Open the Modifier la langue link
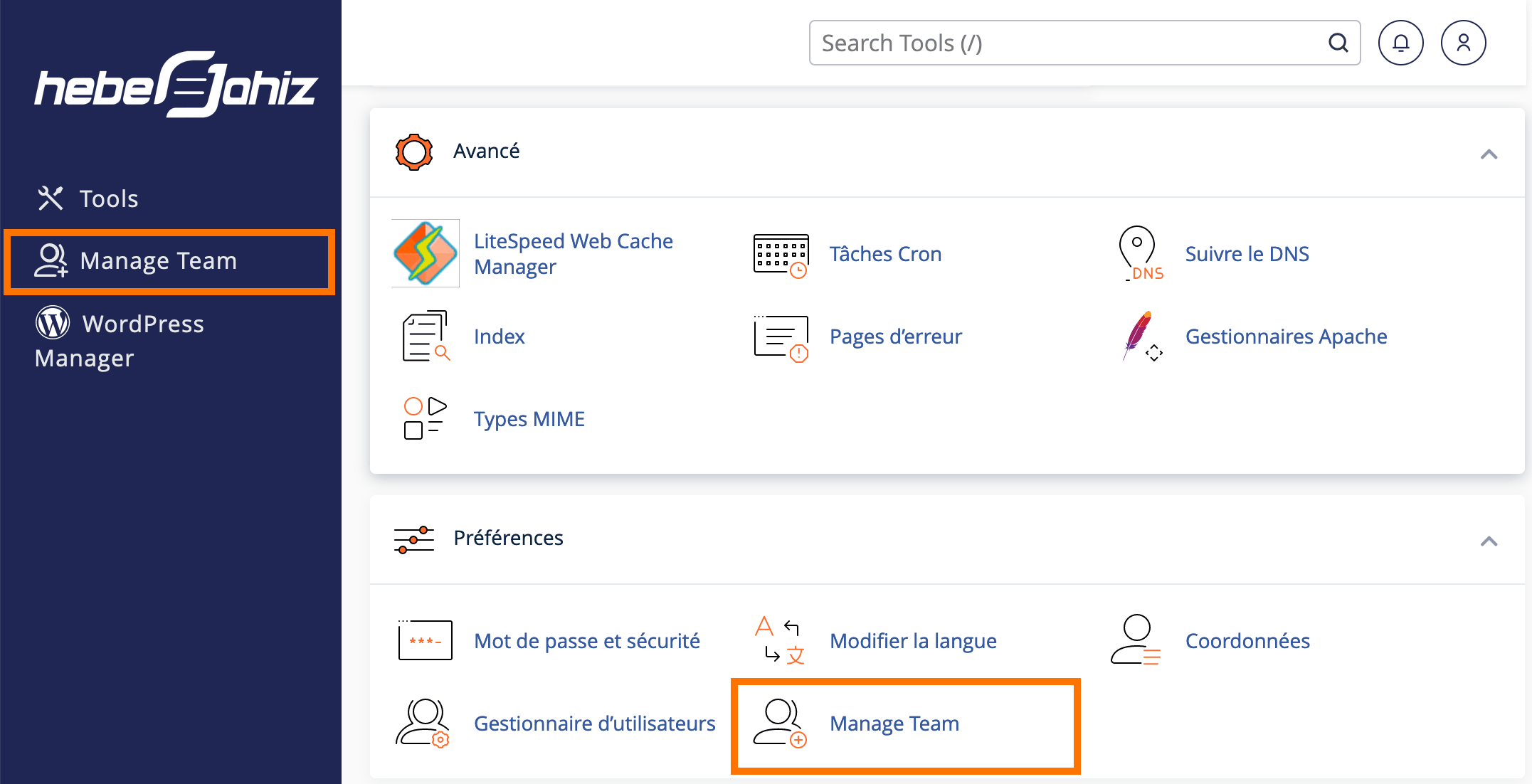This screenshot has height=784, width=1532. point(913,641)
